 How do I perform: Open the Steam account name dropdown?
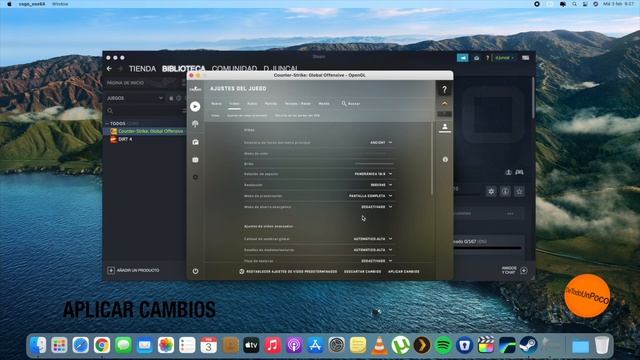click(504, 58)
